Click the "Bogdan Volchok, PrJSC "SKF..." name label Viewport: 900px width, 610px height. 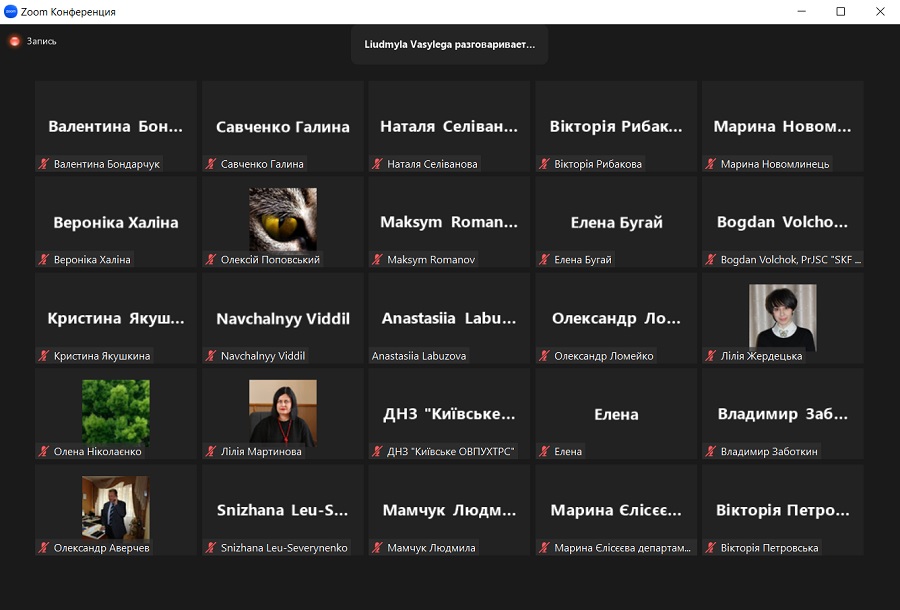[790, 259]
